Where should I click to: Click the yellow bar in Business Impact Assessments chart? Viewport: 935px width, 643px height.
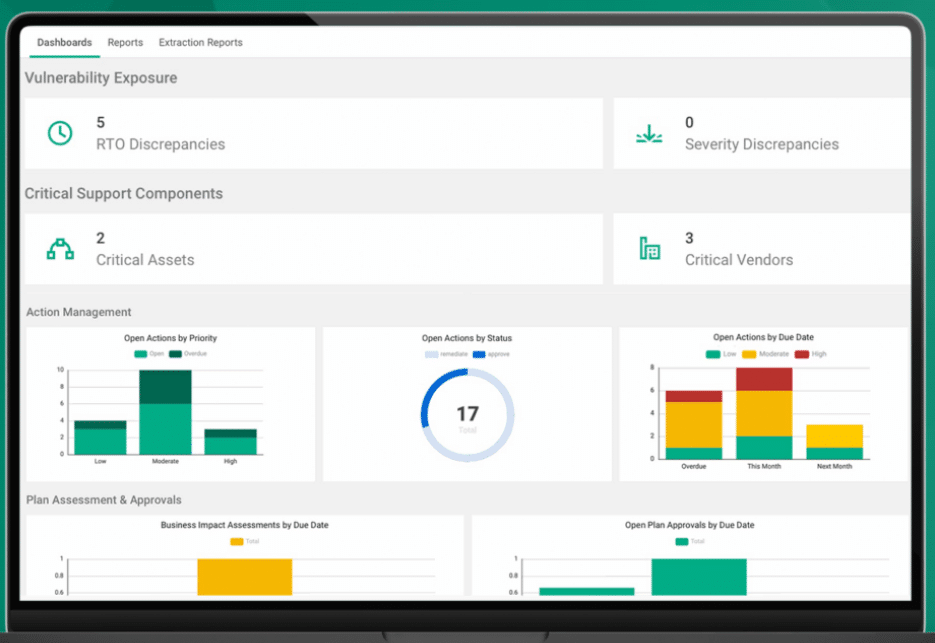tap(245, 577)
